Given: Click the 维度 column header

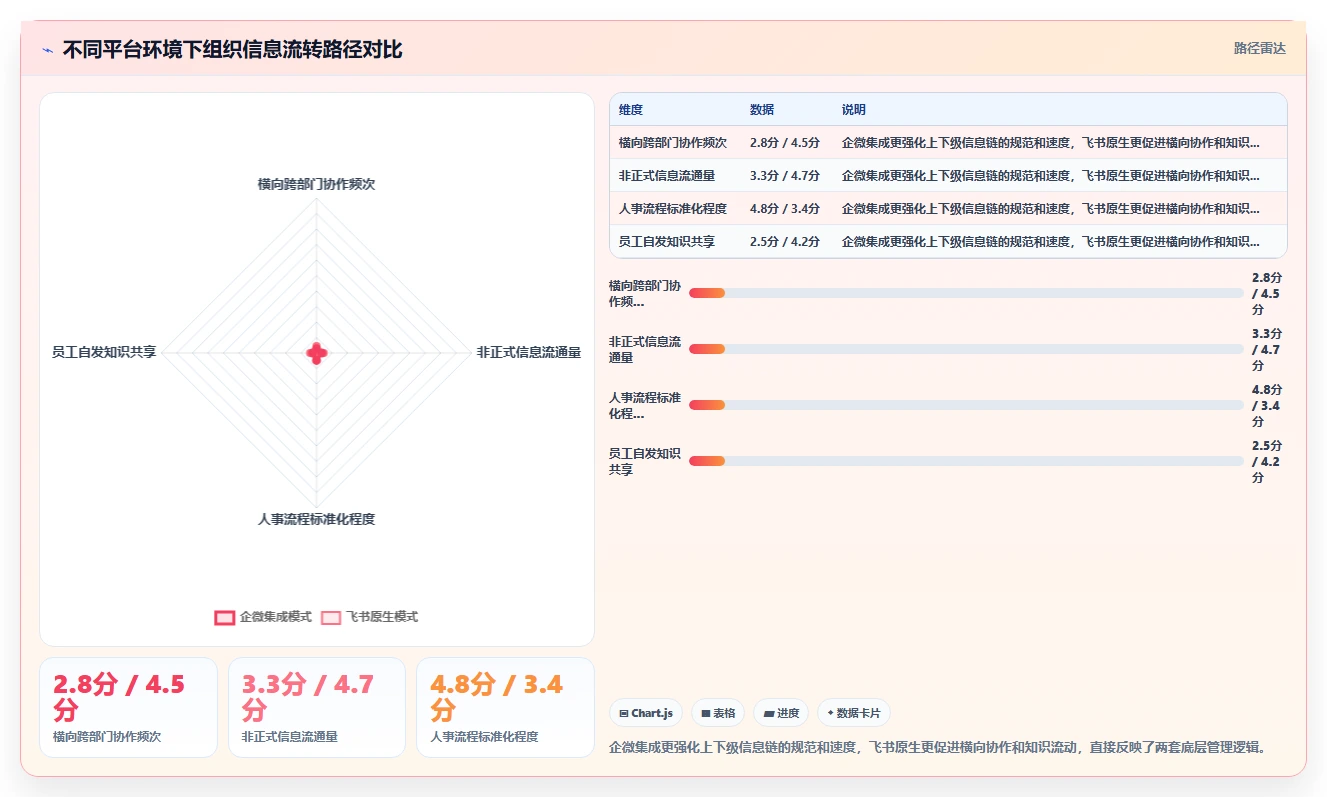Looking at the screenshot, I should tap(631, 110).
